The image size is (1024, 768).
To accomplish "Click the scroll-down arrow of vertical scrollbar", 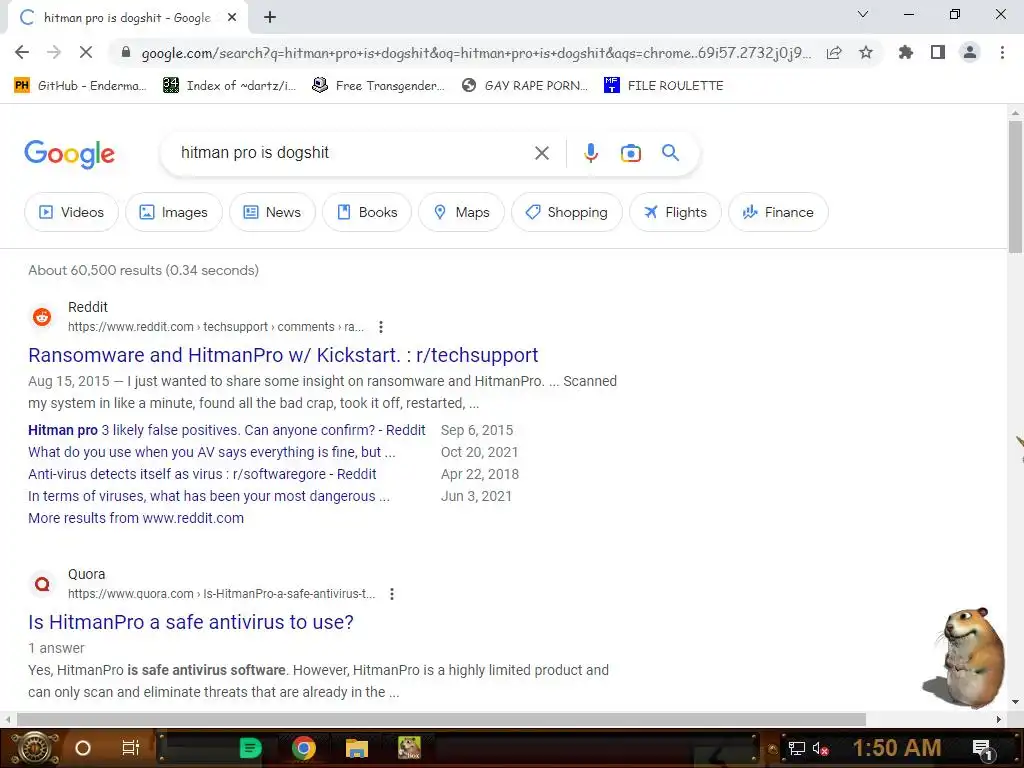I will pos(1015,702).
